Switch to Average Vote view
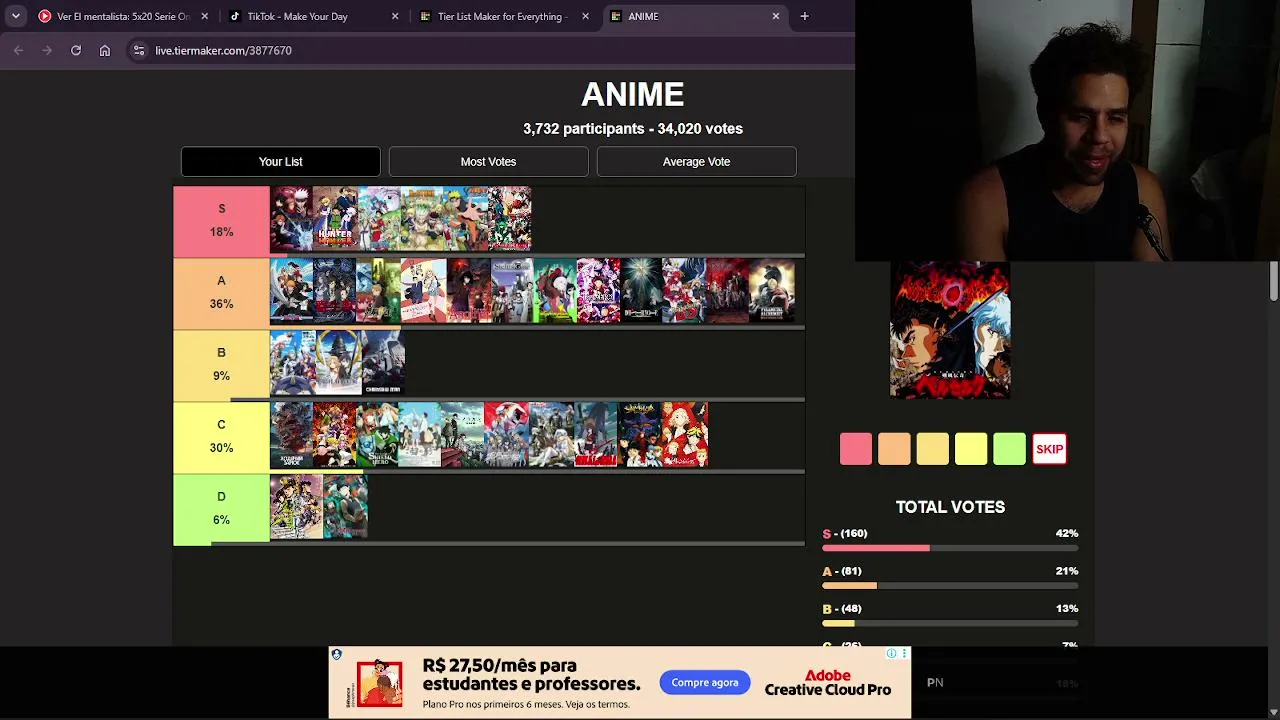This screenshot has height=720, width=1280. tap(696, 161)
